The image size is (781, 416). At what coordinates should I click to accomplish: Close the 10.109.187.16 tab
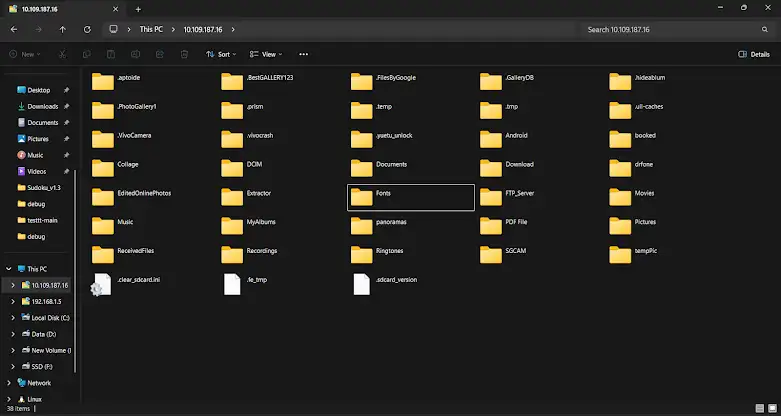point(116,9)
